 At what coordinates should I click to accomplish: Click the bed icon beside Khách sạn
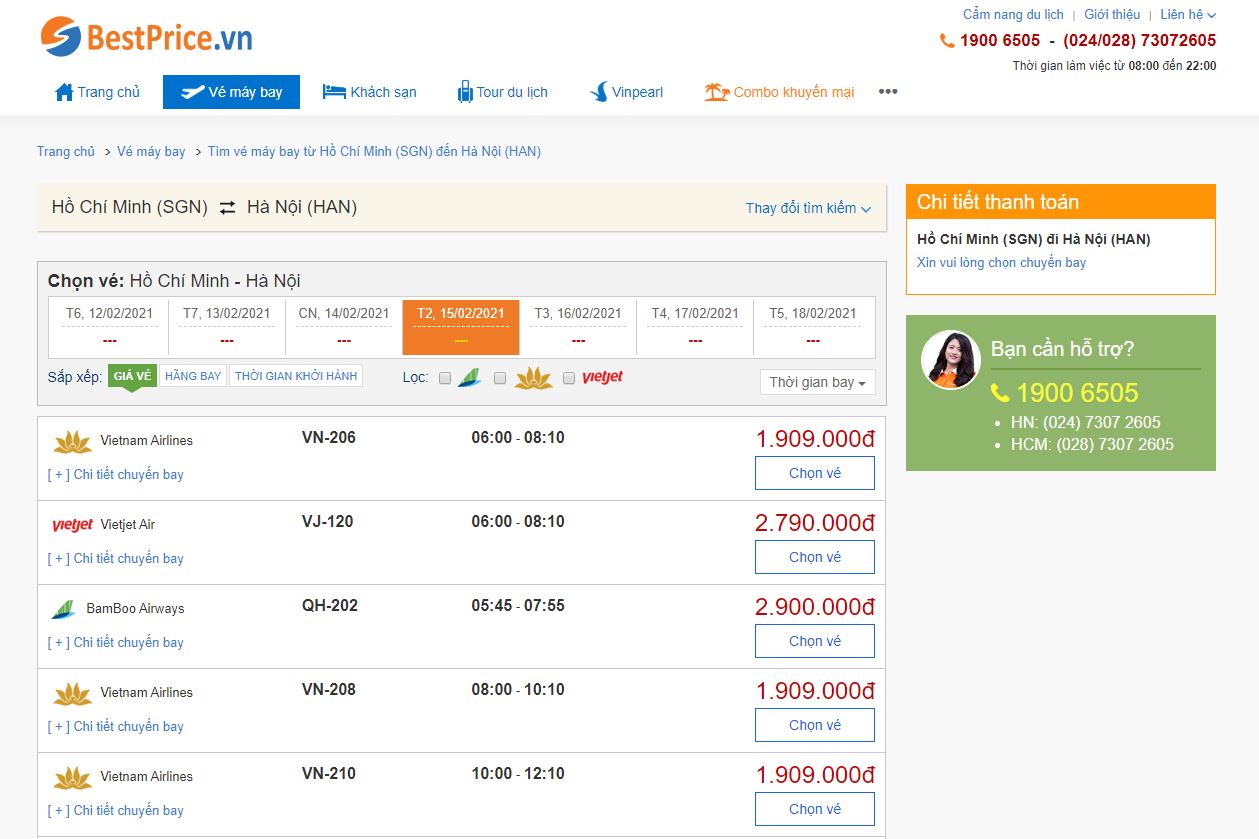coord(334,92)
